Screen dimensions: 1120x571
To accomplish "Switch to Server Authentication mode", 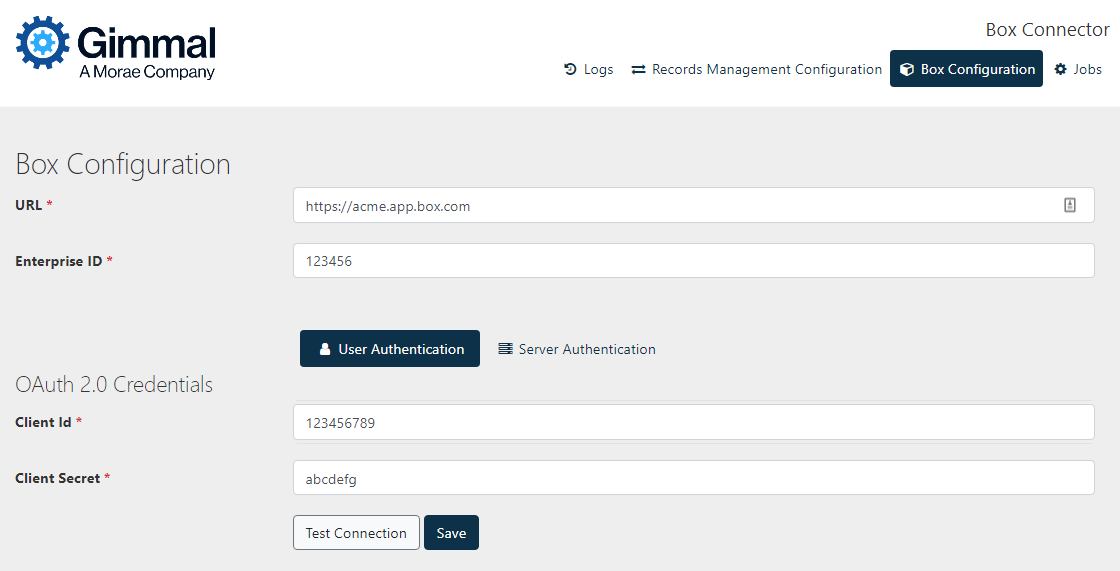I will tap(586, 349).
